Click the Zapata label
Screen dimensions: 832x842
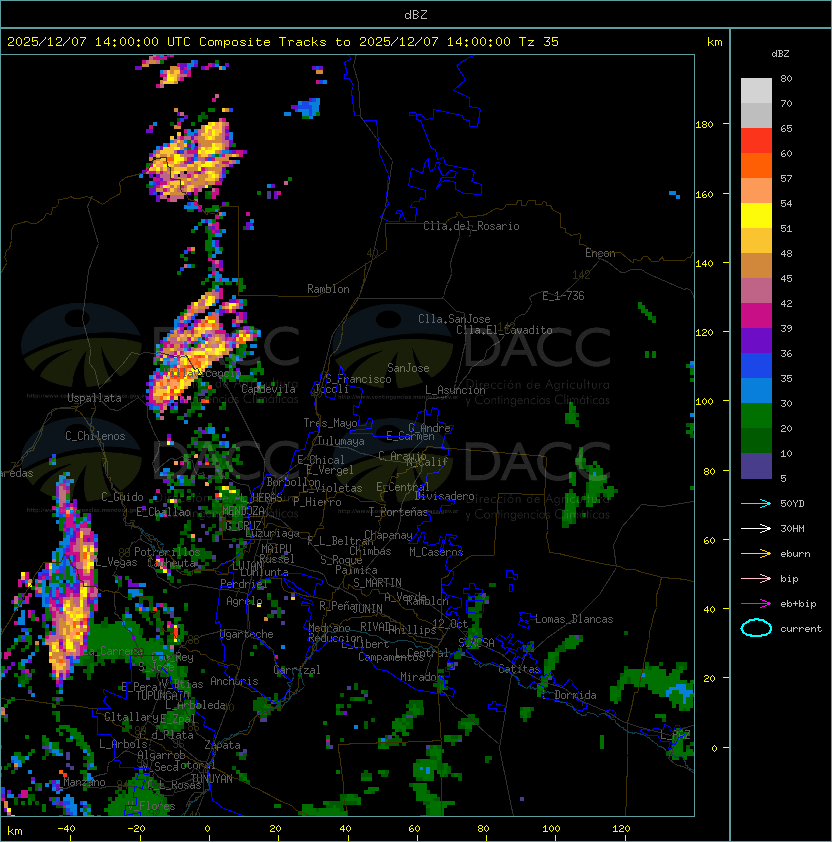[222, 745]
